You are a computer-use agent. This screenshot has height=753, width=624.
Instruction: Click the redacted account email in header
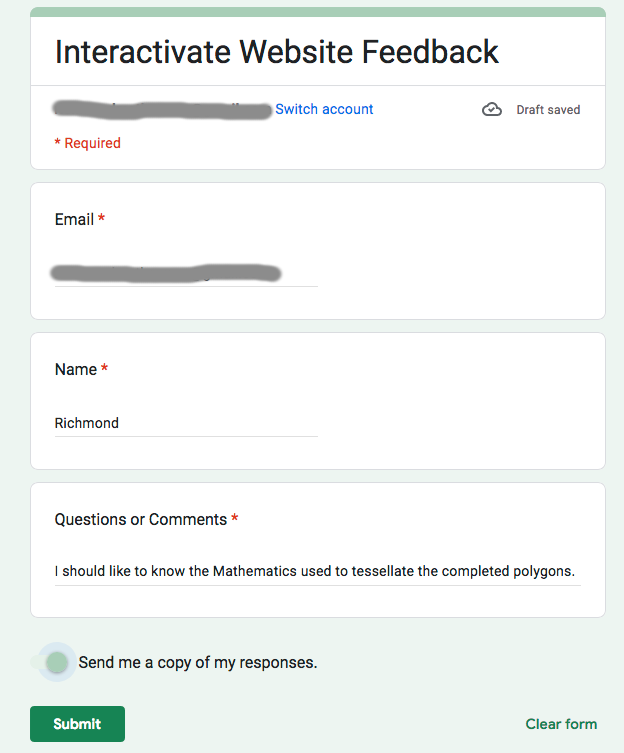click(x=163, y=109)
